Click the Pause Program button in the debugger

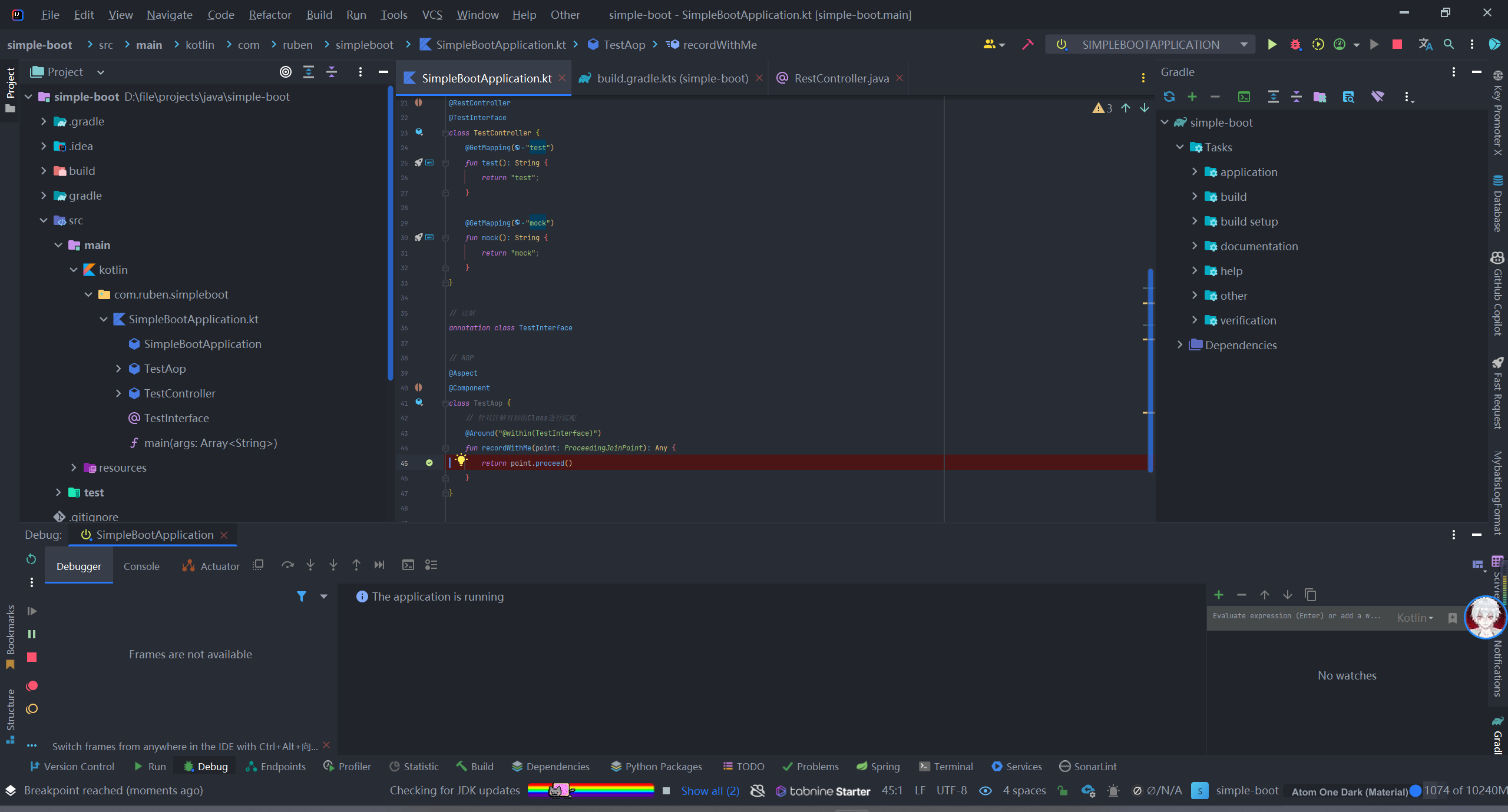click(x=32, y=634)
